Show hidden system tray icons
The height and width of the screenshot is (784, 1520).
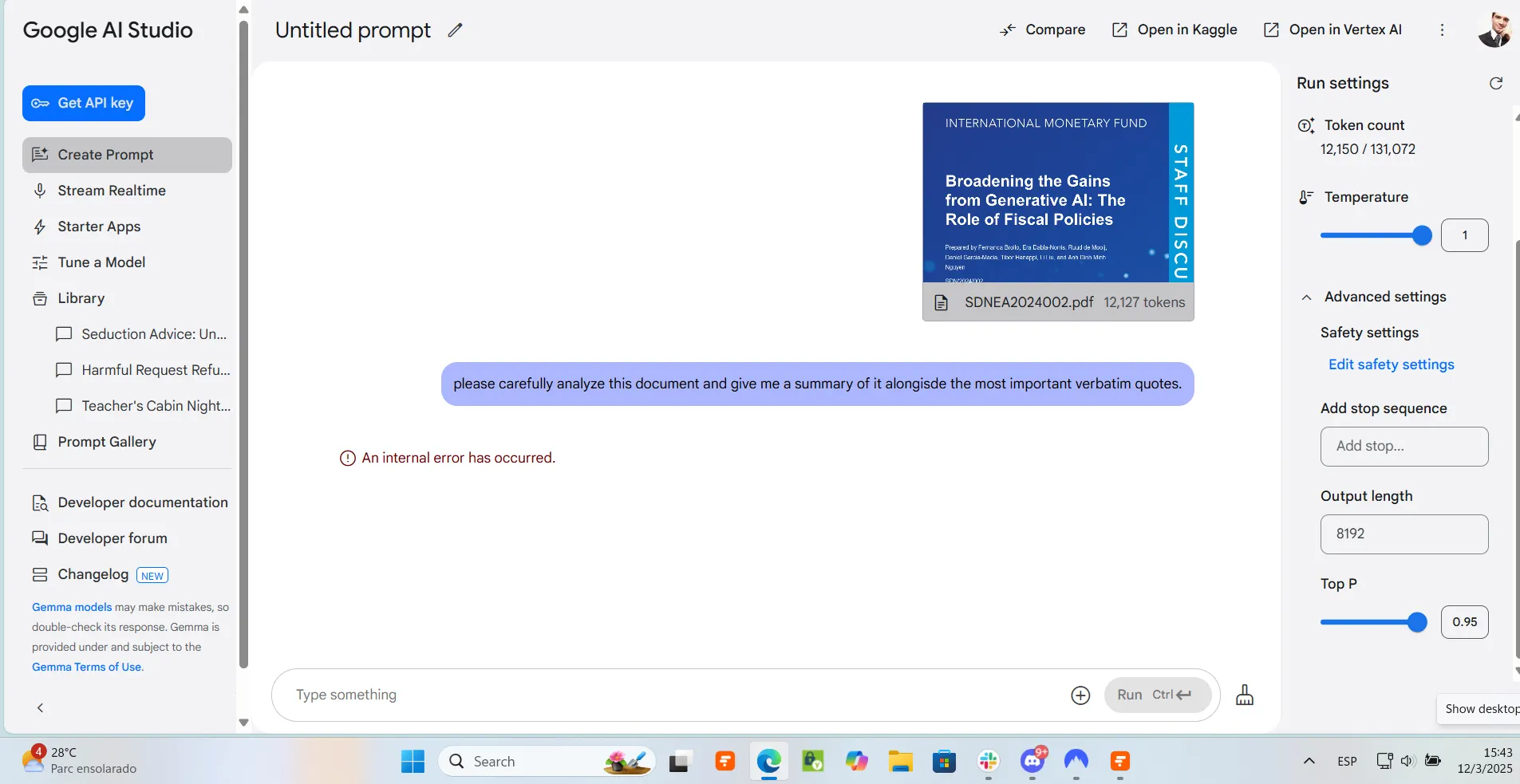(1309, 761)
